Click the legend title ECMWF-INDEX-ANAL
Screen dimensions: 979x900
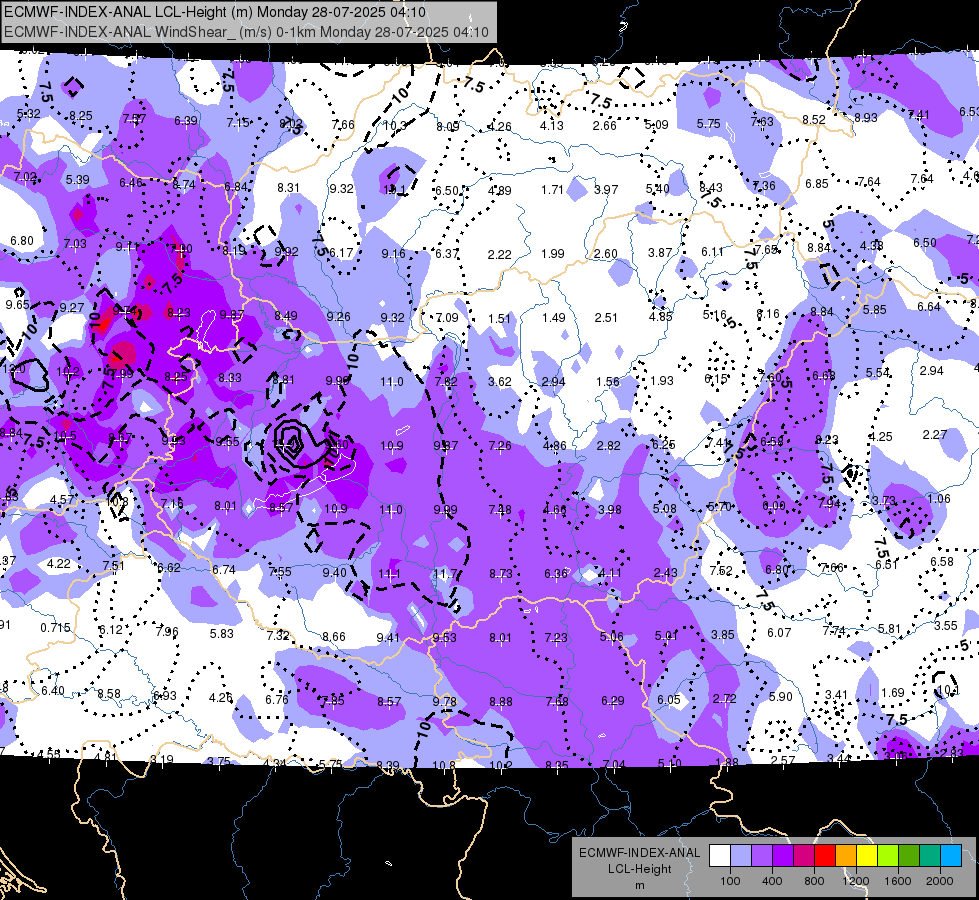tap(639, 853)
